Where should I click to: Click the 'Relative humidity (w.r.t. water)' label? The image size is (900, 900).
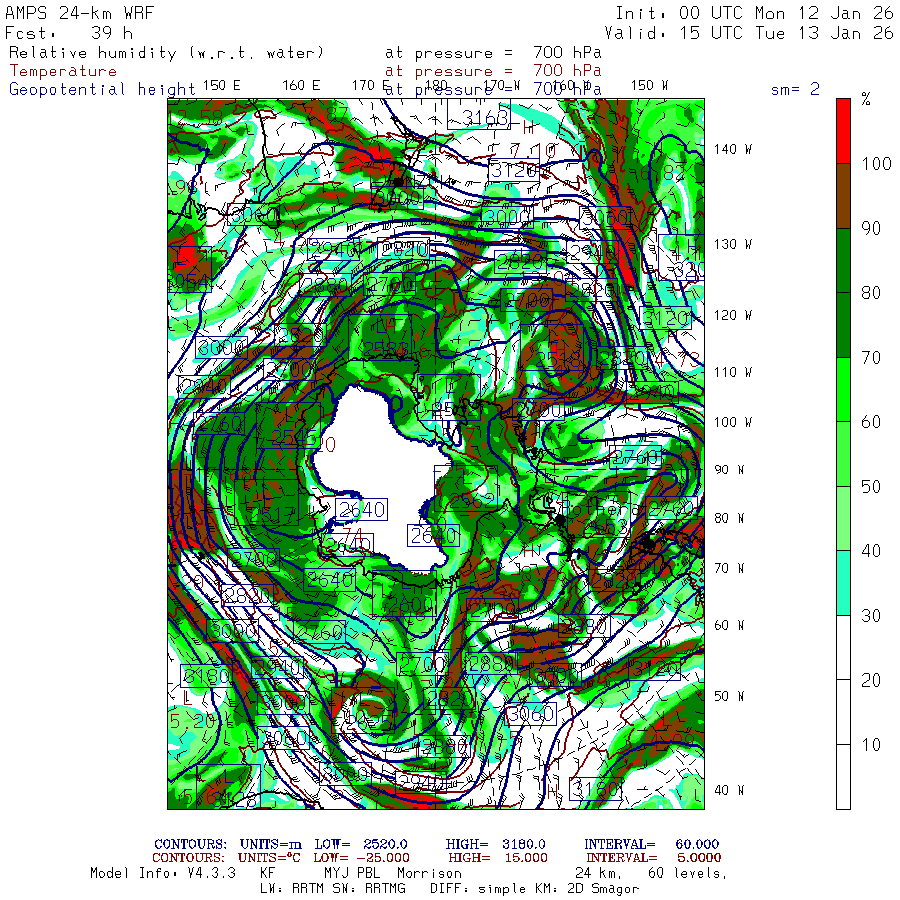pos(166,53)
